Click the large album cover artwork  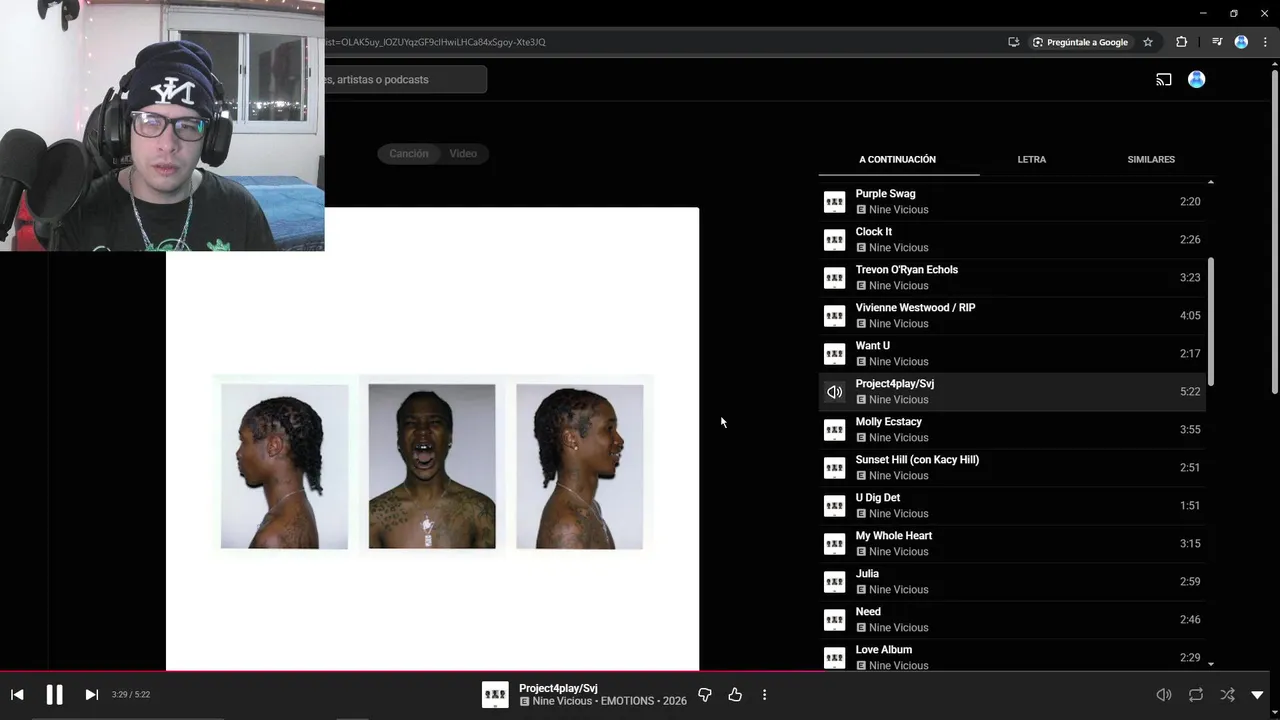point(432,439)
